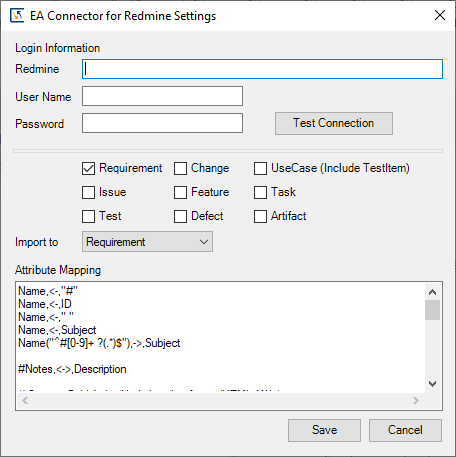The width and height of the screenshot is (456, 457).
Task: Click the Password input field
Action: [x=162, y=123]
